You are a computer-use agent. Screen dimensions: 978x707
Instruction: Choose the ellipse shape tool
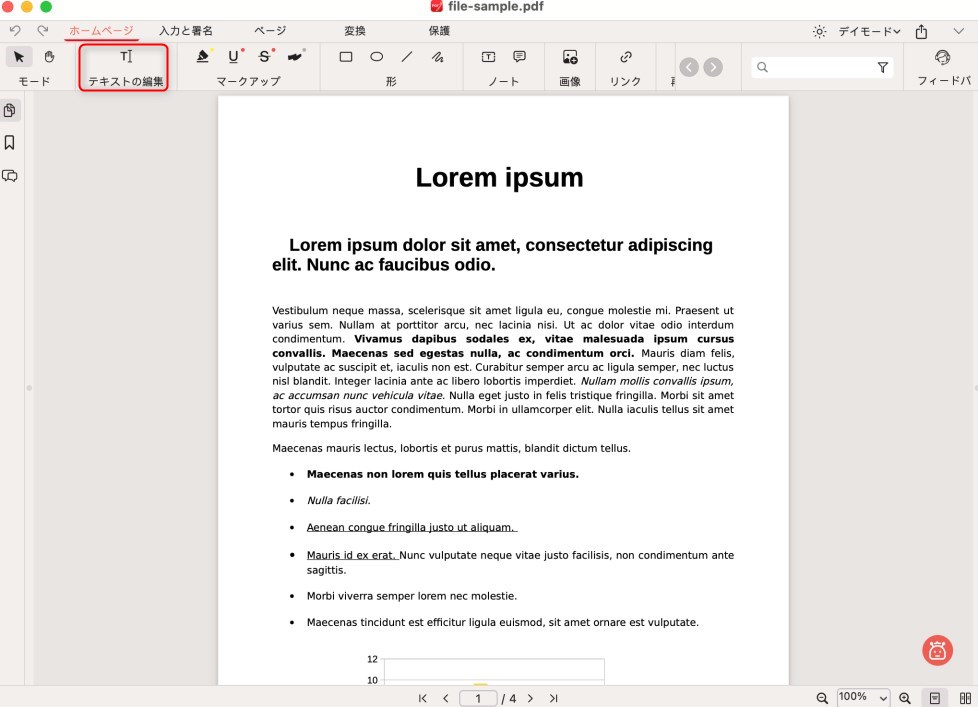tap(376, 57)
